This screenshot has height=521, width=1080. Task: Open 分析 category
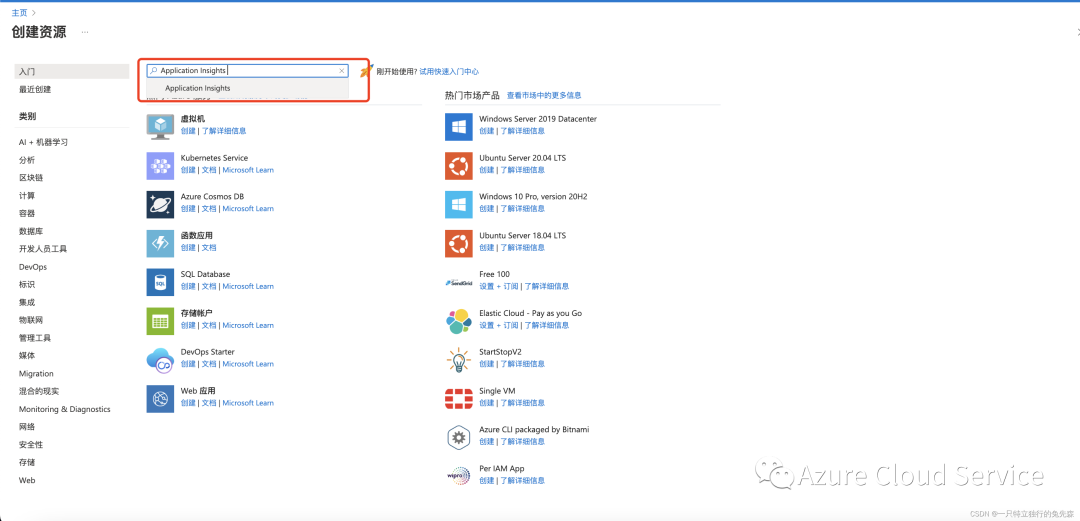point(27,160)
